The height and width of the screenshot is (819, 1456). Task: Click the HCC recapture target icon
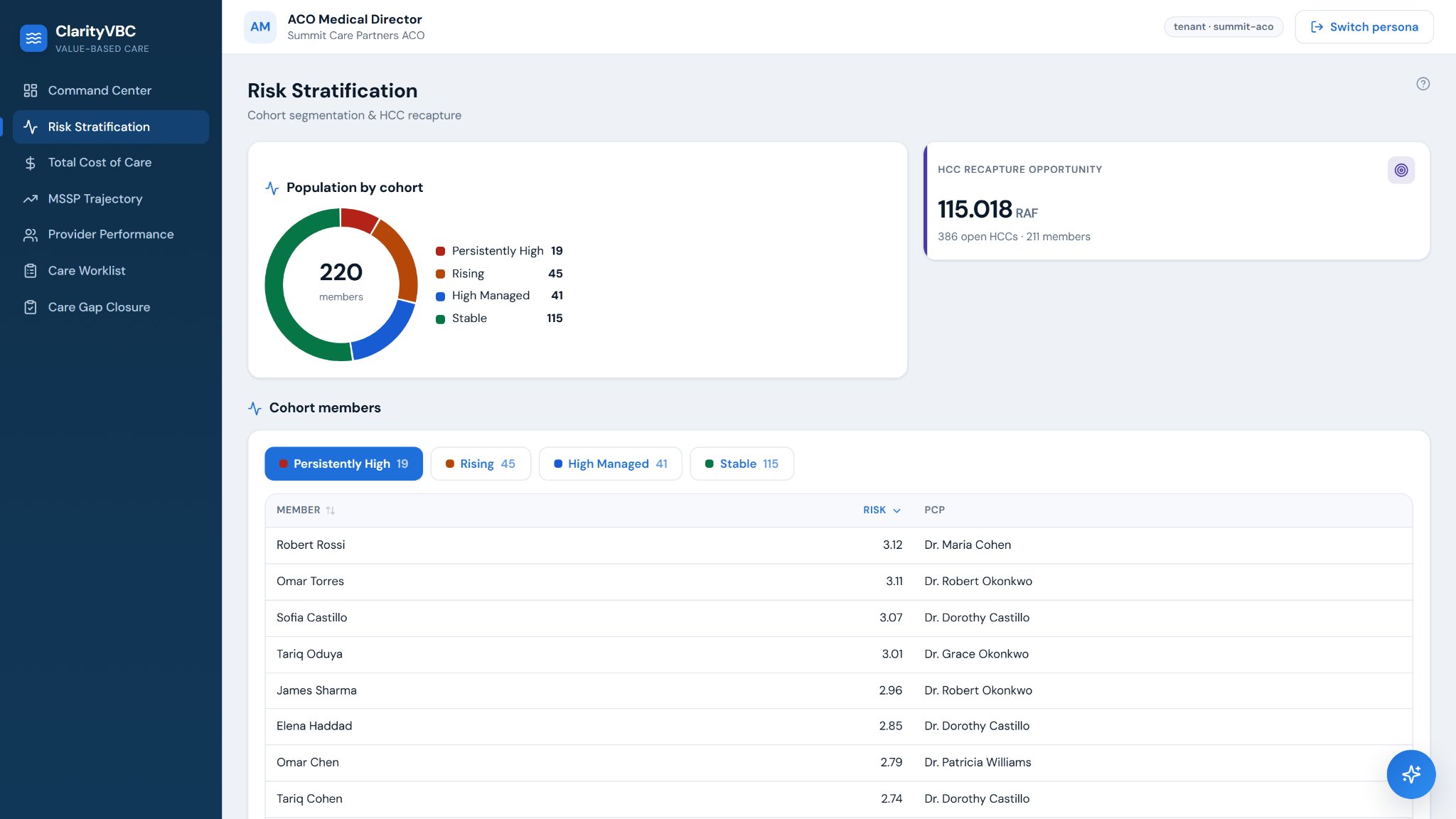(1401, 170)
